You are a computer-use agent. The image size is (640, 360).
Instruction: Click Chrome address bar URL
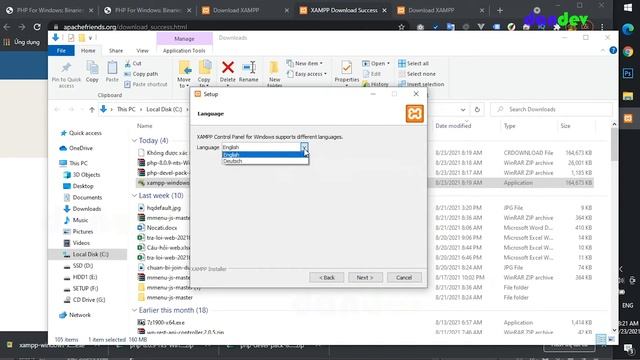(125, 27)
